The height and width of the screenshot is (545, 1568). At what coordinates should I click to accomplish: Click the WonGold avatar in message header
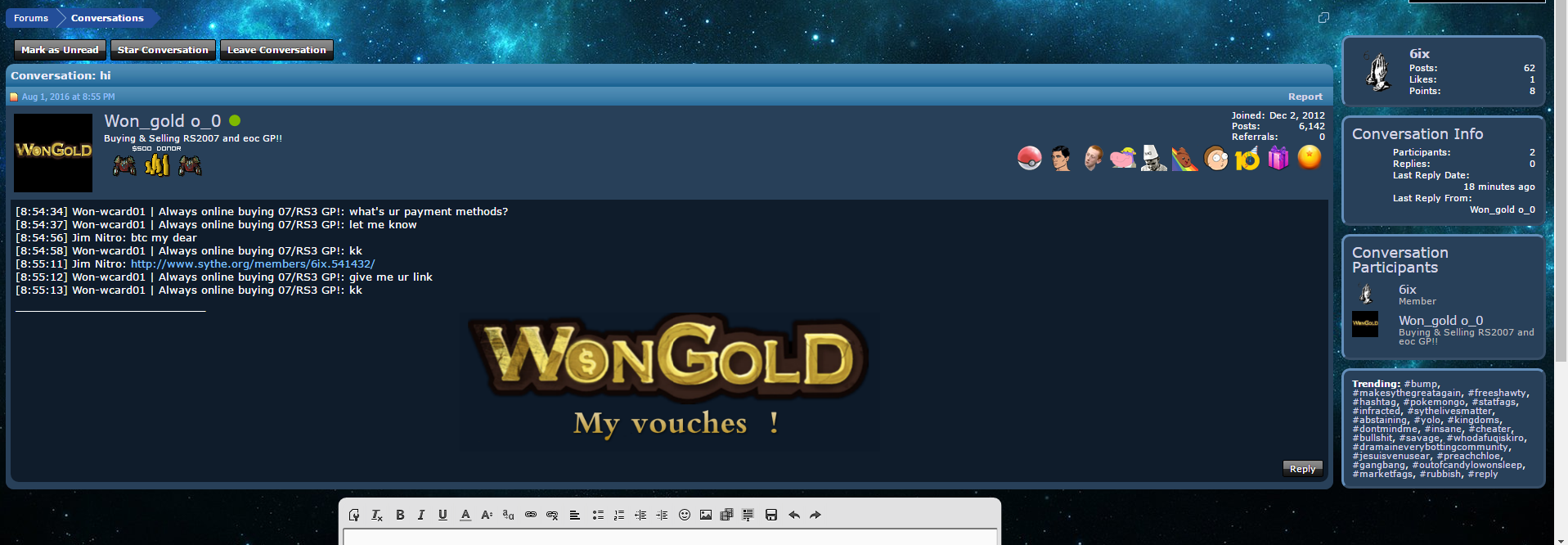(x=53, y=153)
